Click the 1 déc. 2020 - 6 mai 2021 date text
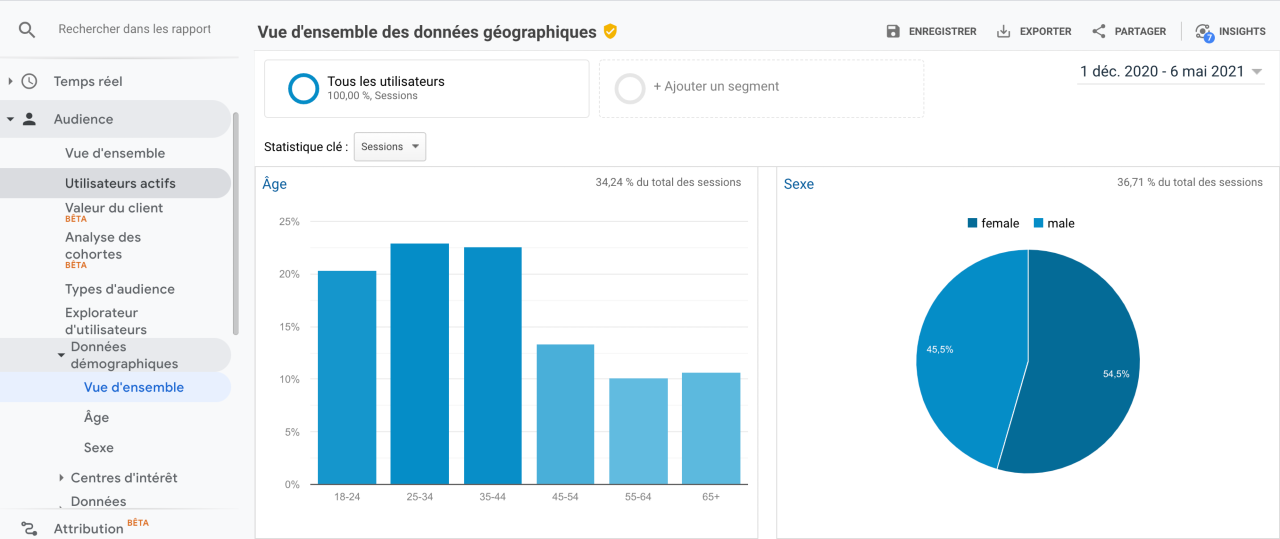Viewport: 1280px width, 539px height. click(x=1162, y=71)
